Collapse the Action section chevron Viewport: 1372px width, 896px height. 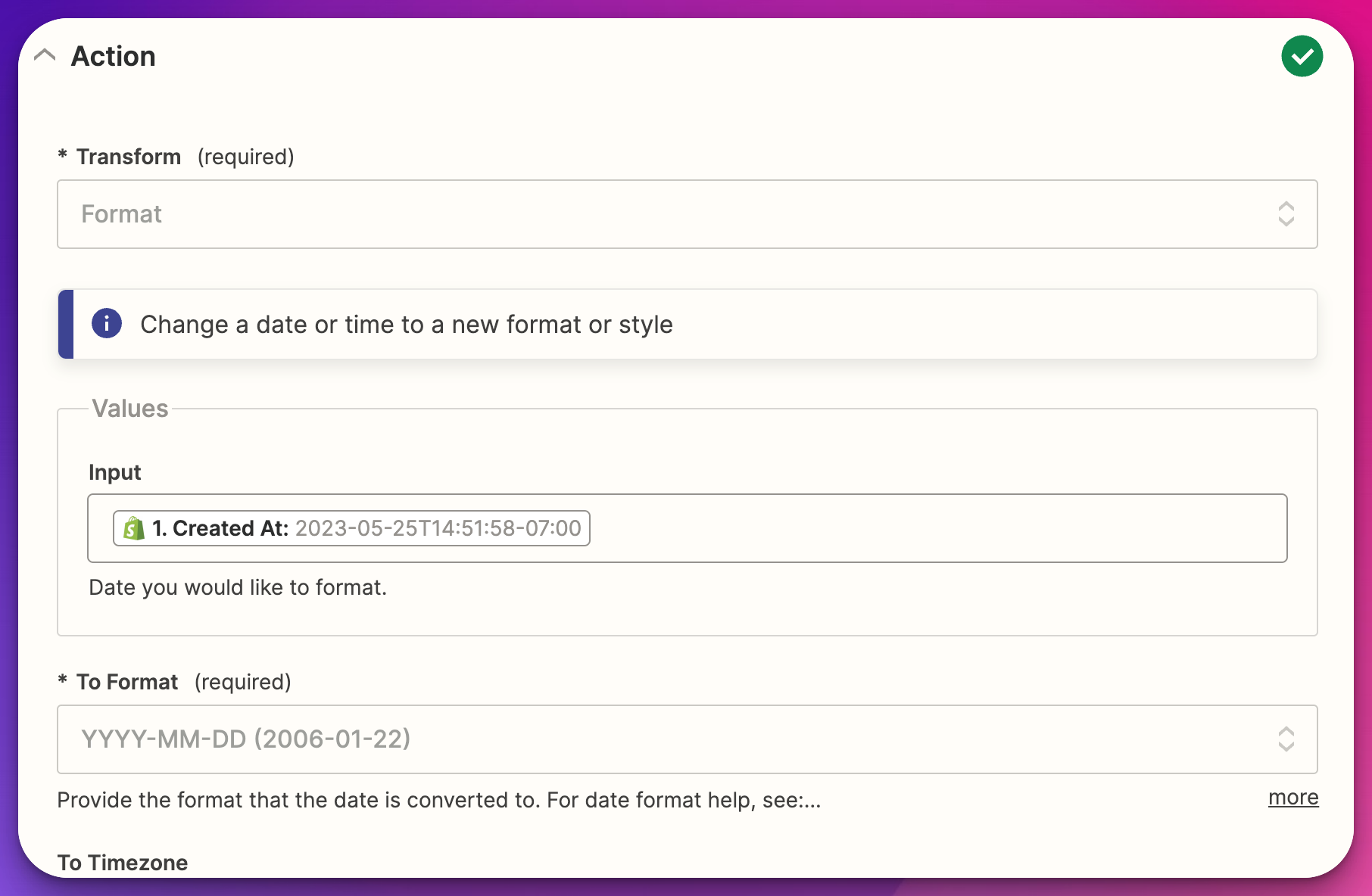tap(45, 55)
